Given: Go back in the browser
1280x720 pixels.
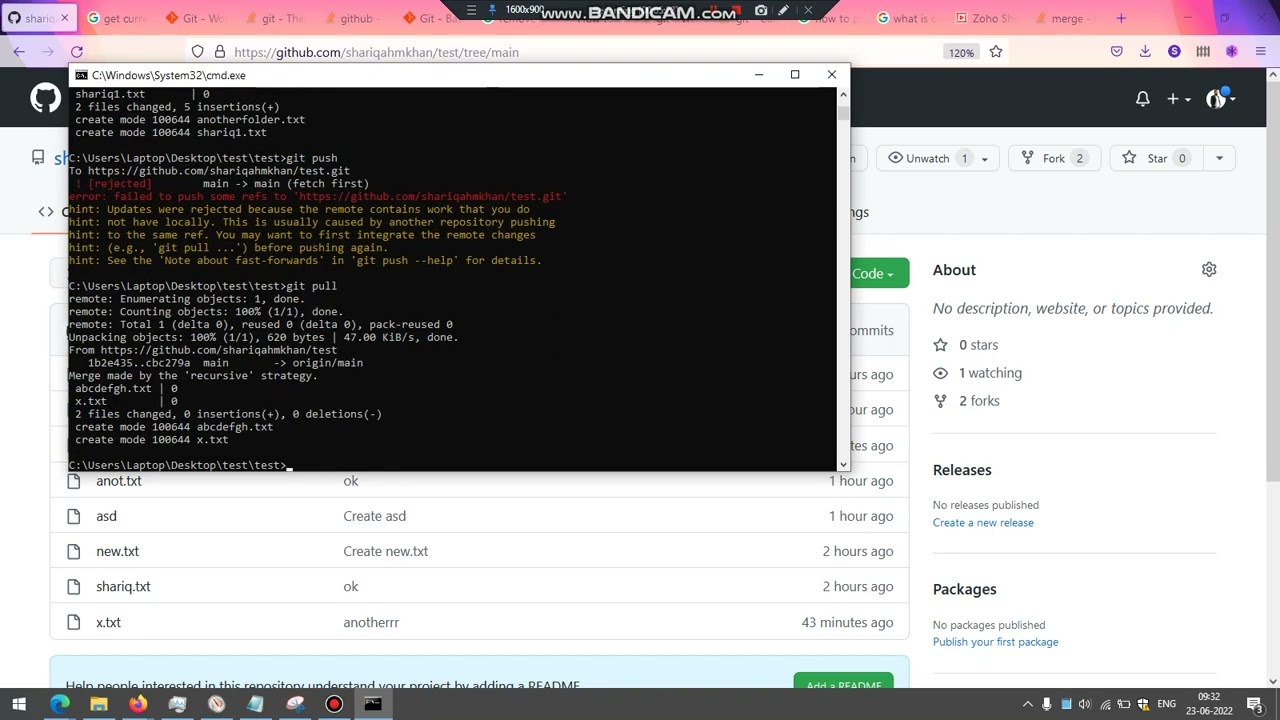Looking at the screenshot, I should [19, 52].
